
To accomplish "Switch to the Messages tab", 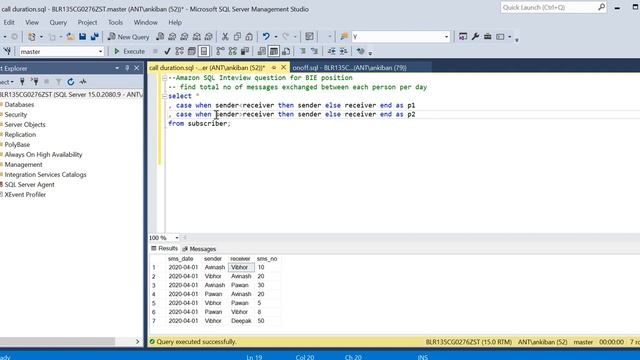I will click(x=199, y=249).
